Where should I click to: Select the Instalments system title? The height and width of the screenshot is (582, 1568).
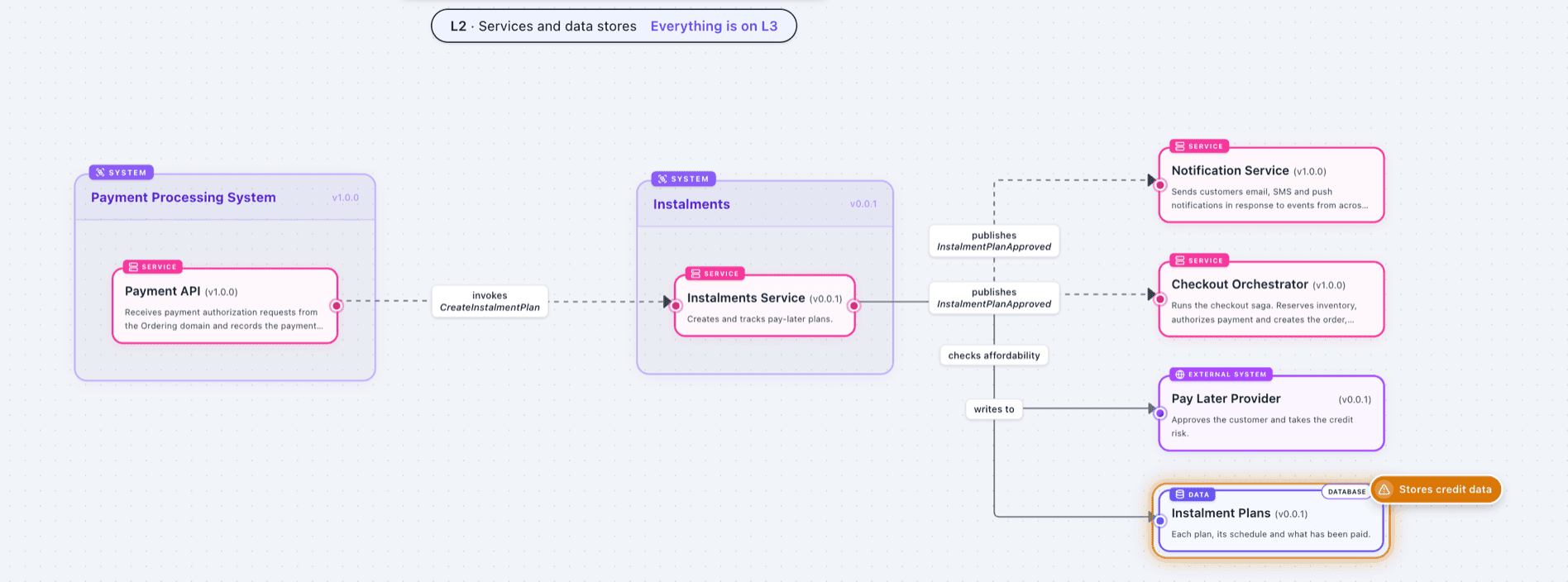pos(691,204)
